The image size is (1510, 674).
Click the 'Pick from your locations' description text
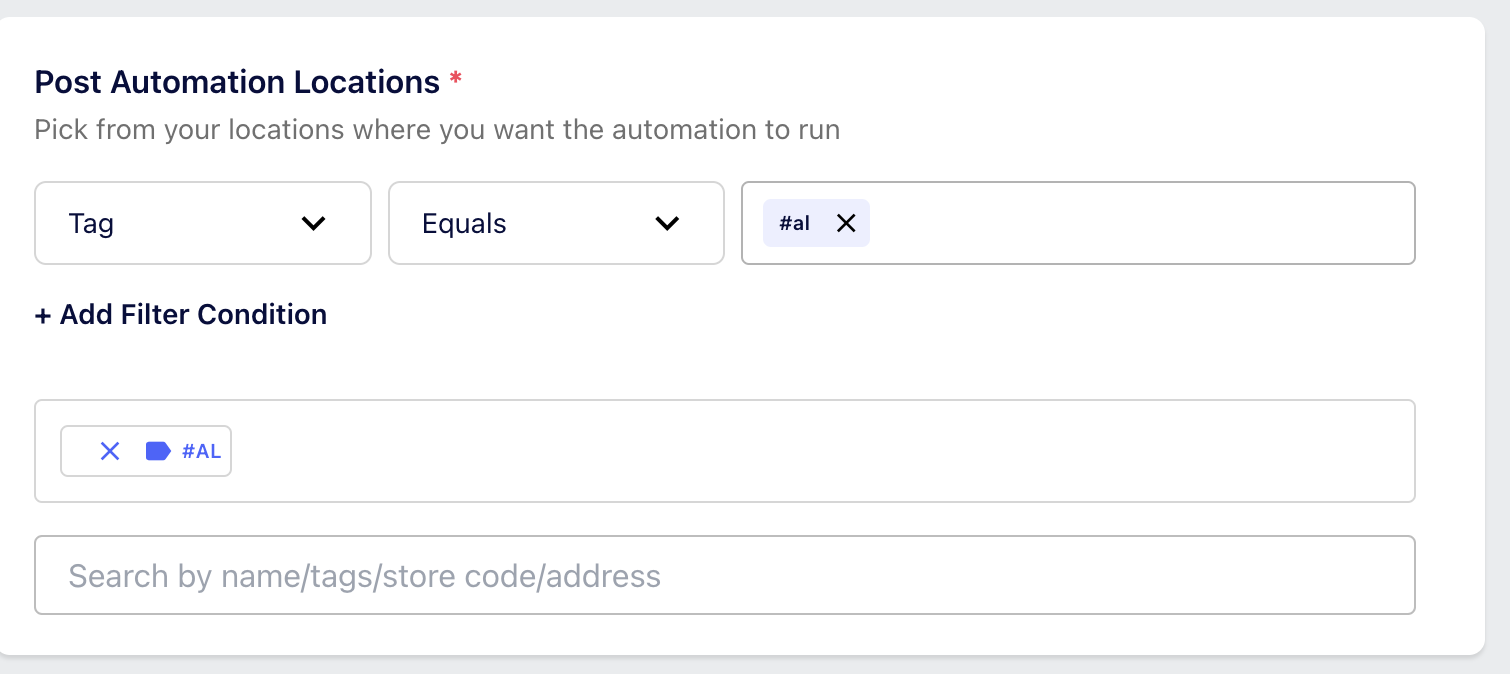click(437, 130)
